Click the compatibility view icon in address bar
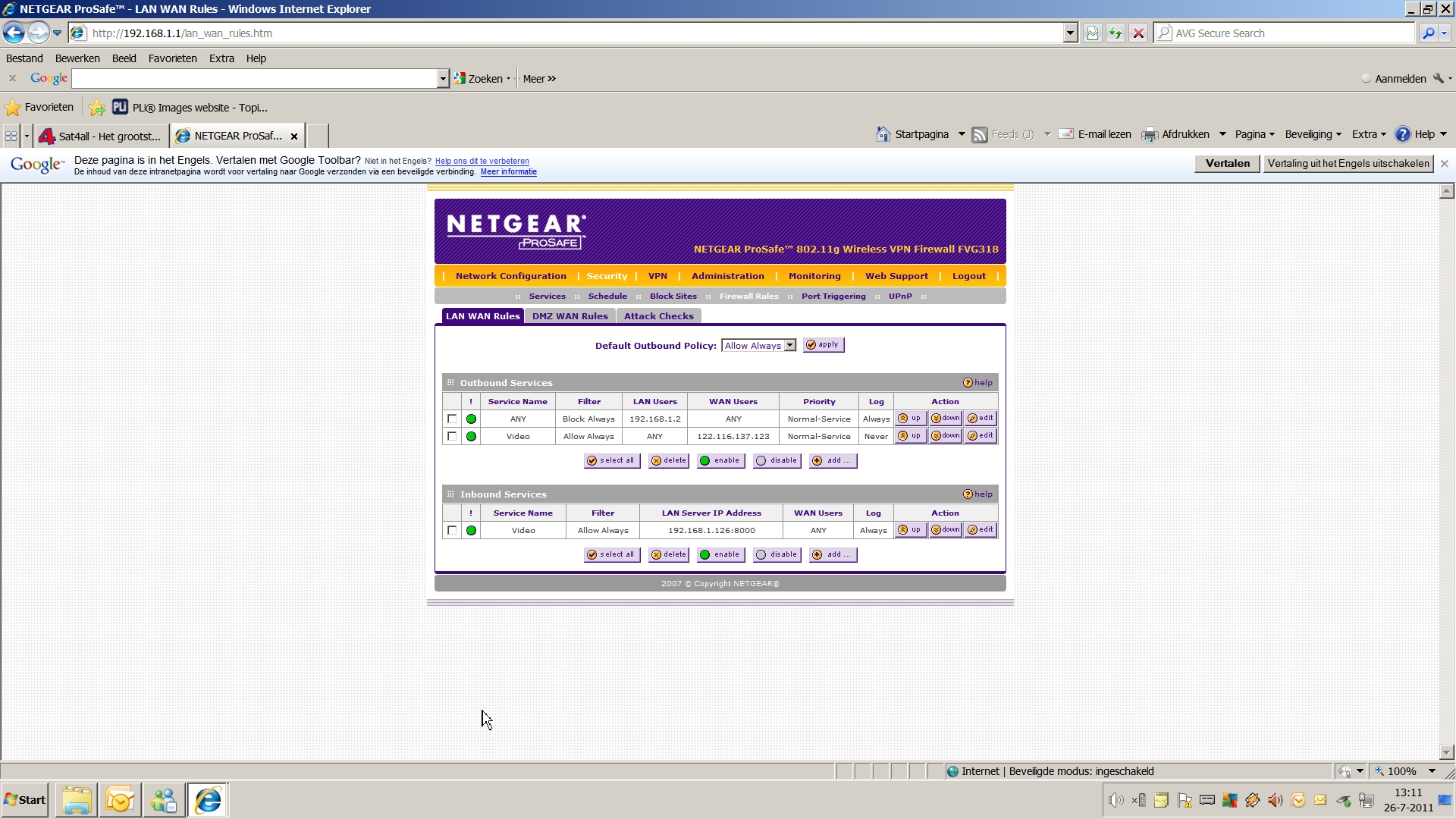 pyautogui.click(x=1092, y=33)
